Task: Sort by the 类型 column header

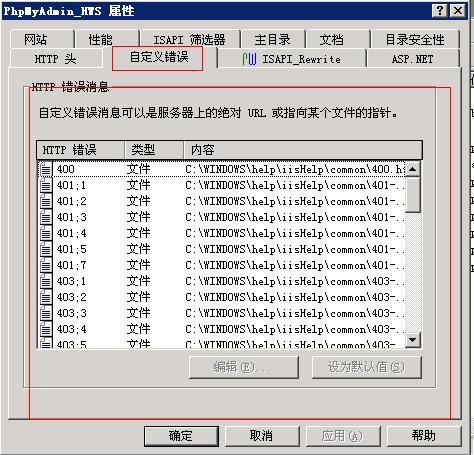Action: pos(154,150)
